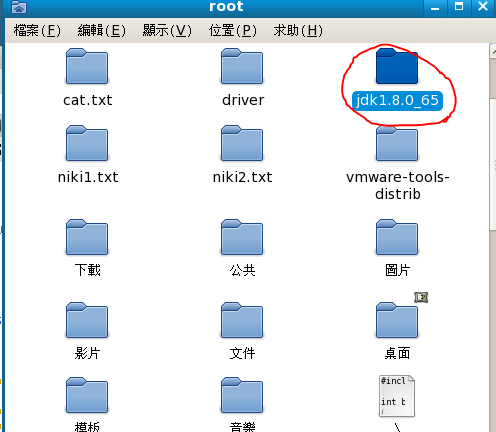
Task: Select the driver folder icon
Action: click(x=242, y=66)
